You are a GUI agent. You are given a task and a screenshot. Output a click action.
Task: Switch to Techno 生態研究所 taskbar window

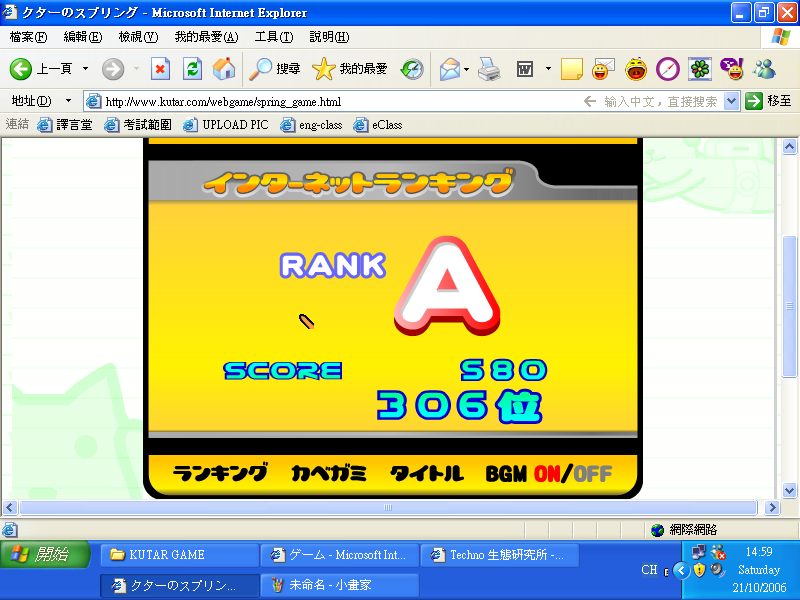click(x=500, y=555)
